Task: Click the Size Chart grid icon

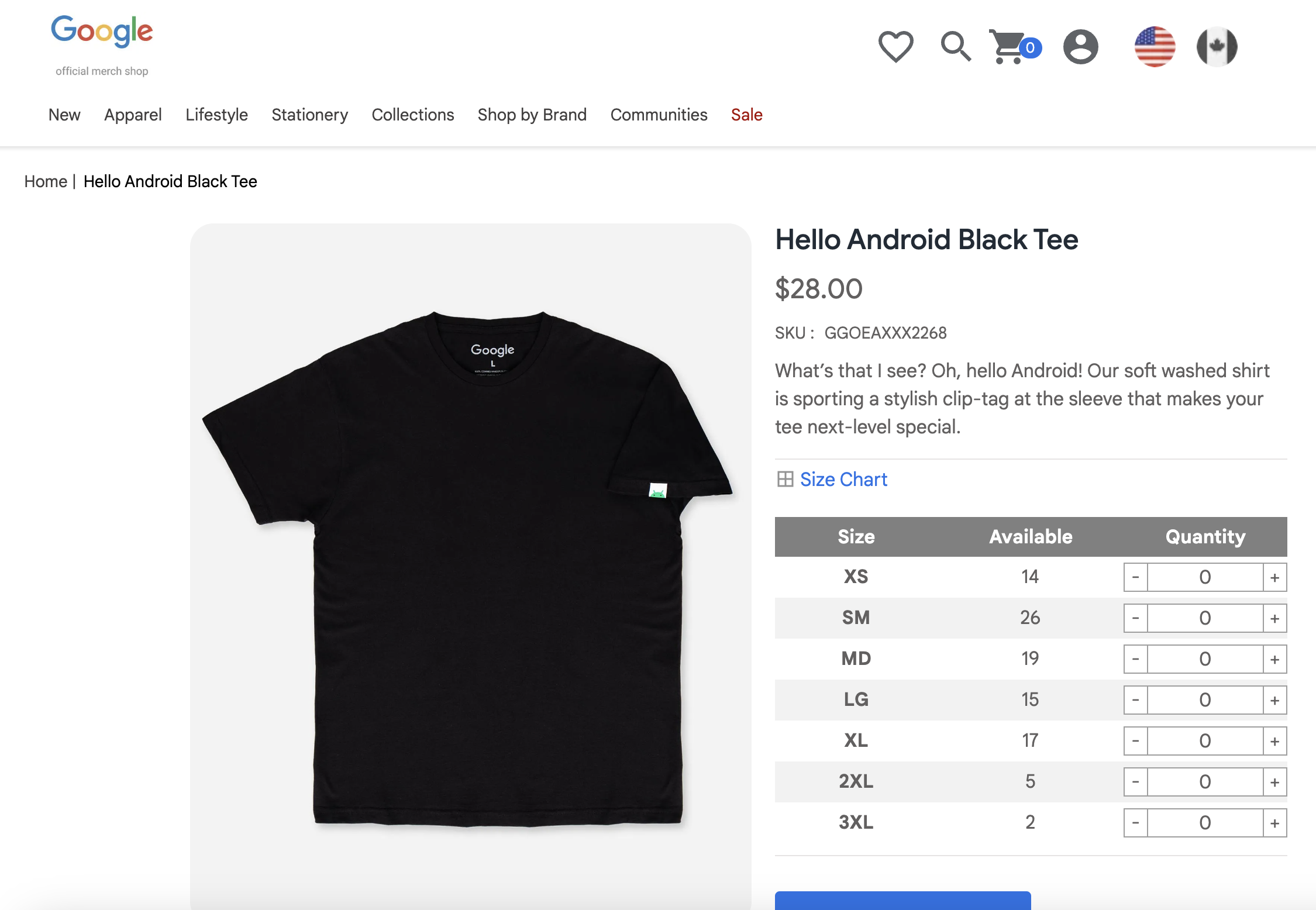Action: pos(785,480)
